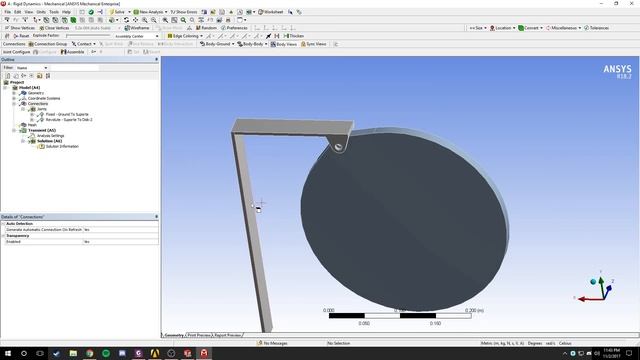640x360 pixels.
Task: Open the Edge Coloring dropdown
Action: pyautogui.click(x=185, y=36)
